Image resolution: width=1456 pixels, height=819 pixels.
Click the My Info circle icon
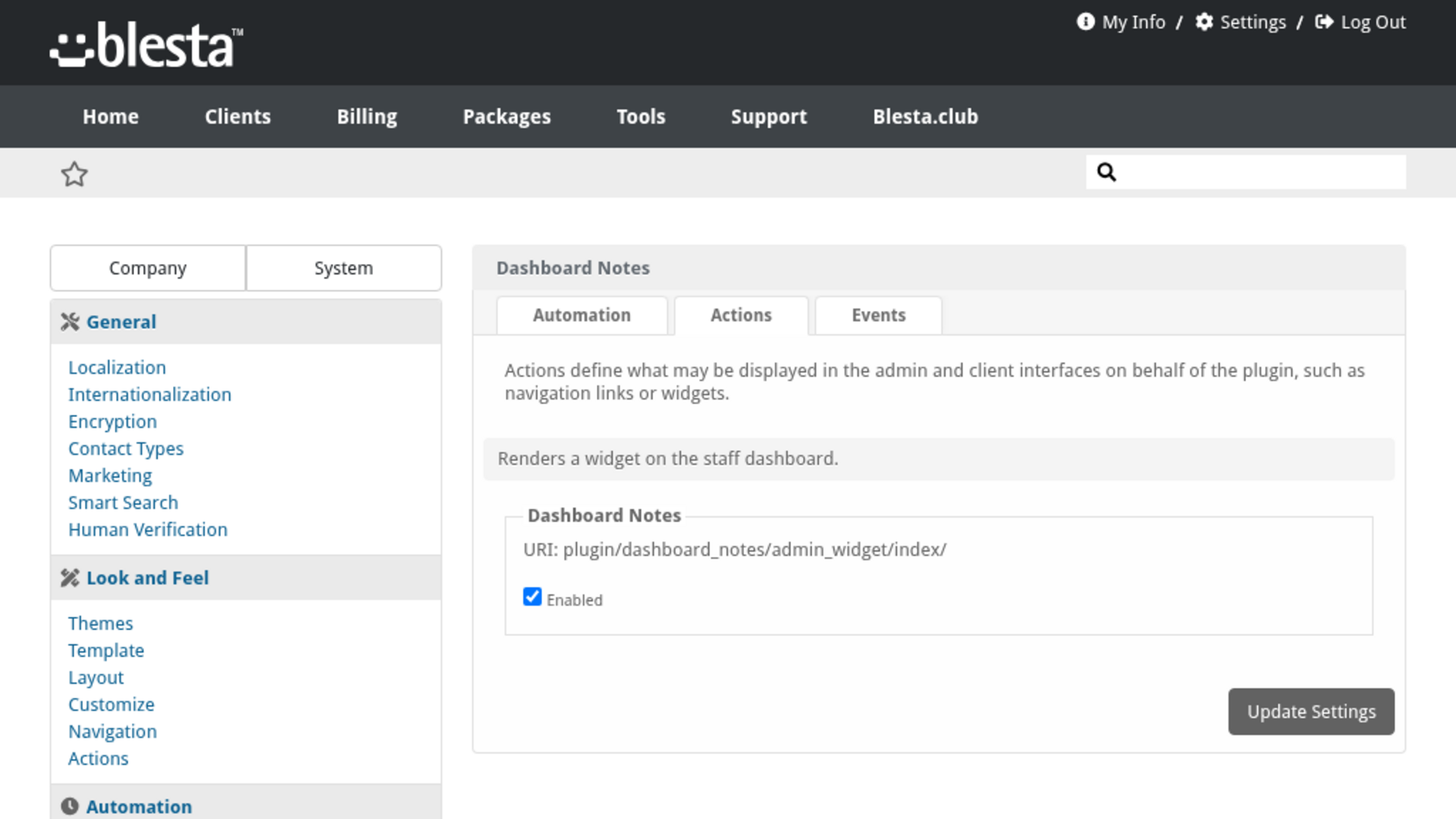click(x=1086, y=22)
